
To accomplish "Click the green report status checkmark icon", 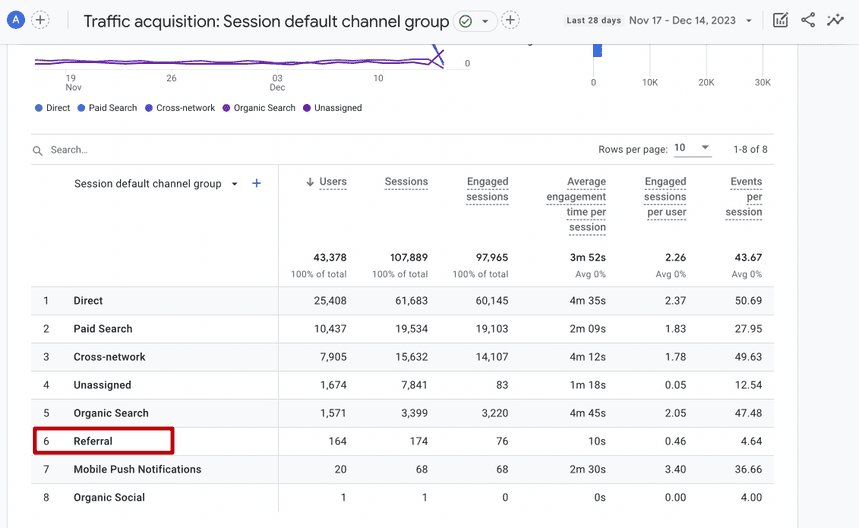I will (x=466, y=21).
